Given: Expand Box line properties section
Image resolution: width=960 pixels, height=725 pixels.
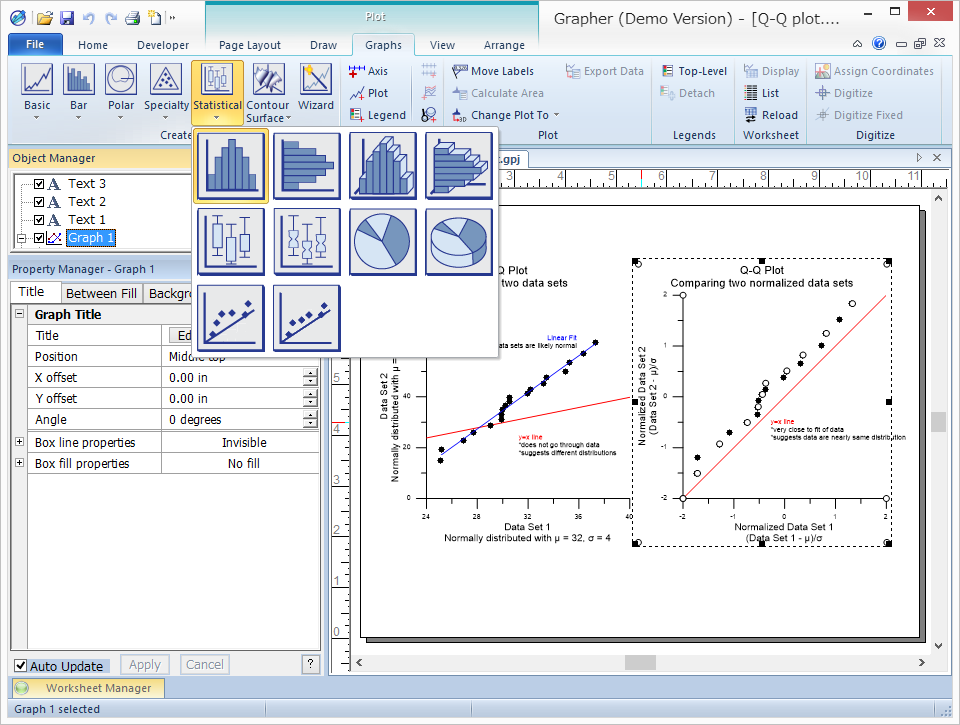Looking at the screenshot, I should 20,442.
